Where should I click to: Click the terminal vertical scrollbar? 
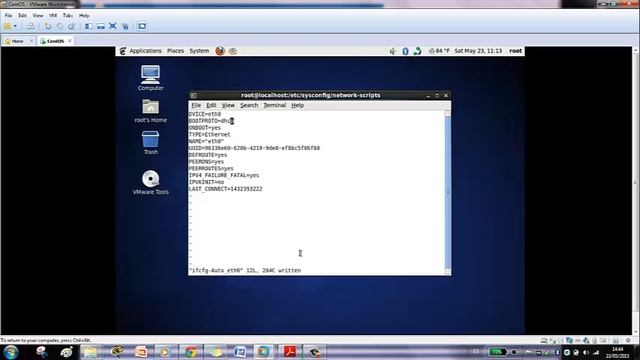point(448,193)
